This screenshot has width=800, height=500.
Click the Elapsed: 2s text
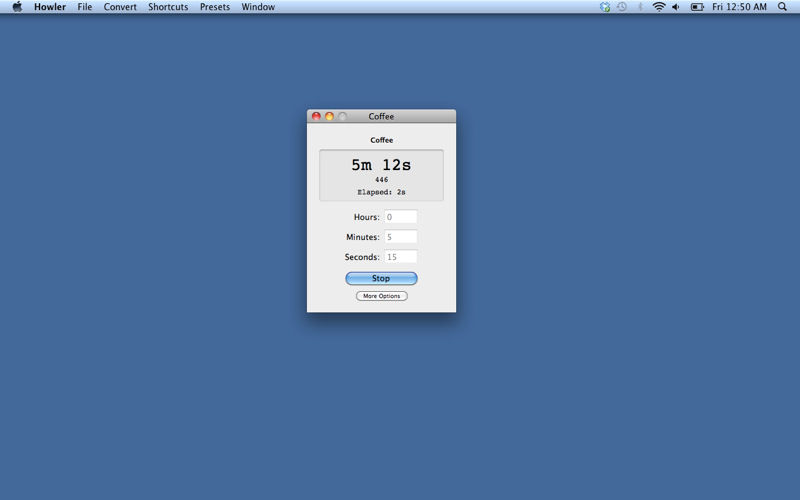[x=381, y=192]
